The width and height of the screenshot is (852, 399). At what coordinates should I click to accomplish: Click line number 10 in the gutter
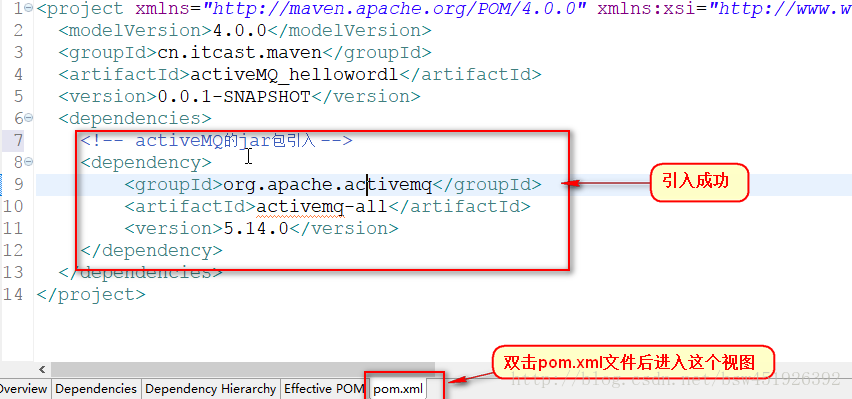coord(13,207)
